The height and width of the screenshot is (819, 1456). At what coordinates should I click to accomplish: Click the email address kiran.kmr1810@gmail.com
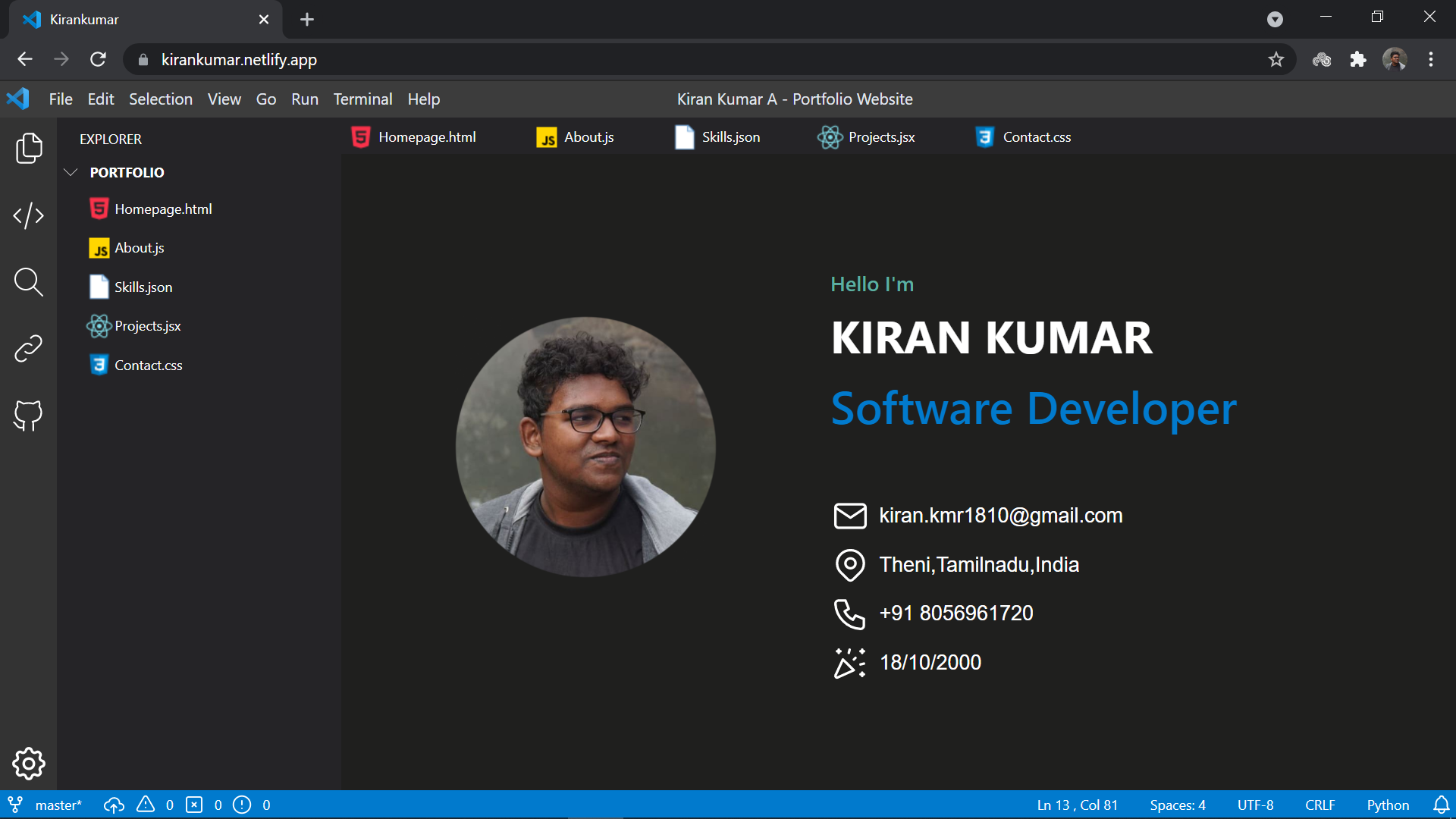[1000, 516]
